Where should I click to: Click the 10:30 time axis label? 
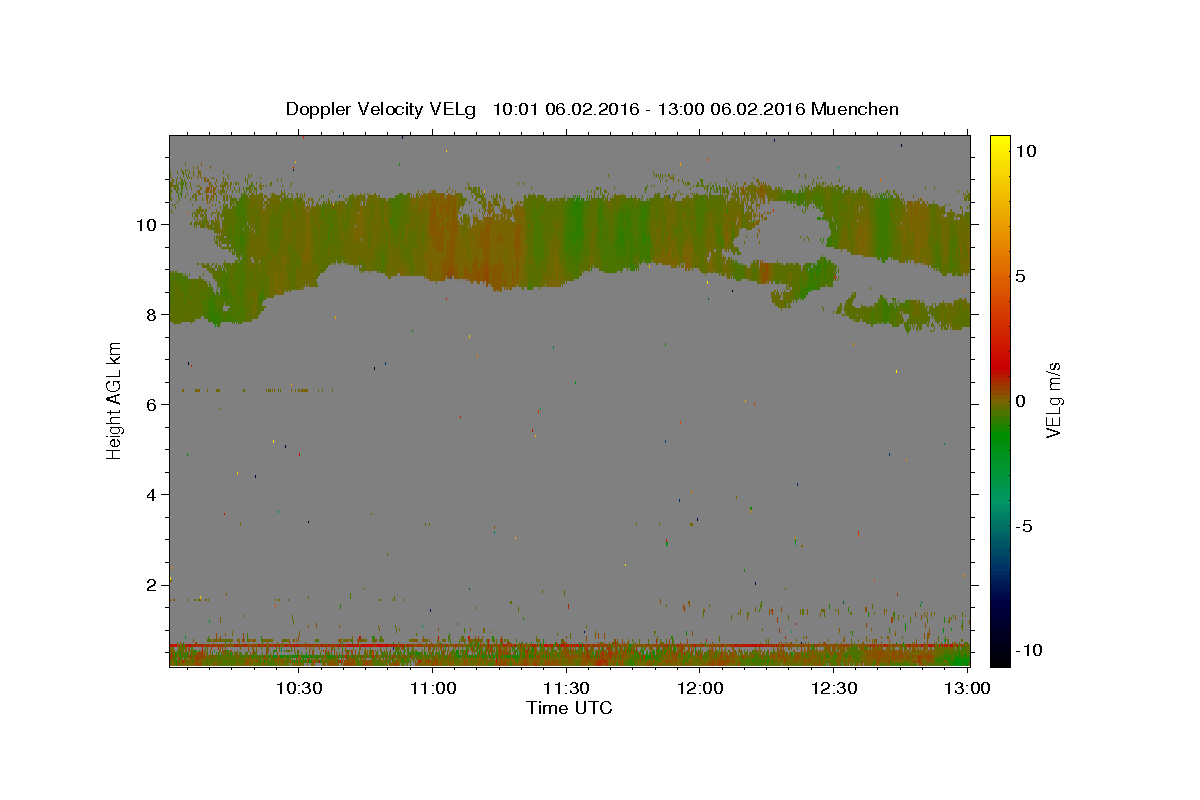[298, 689]
